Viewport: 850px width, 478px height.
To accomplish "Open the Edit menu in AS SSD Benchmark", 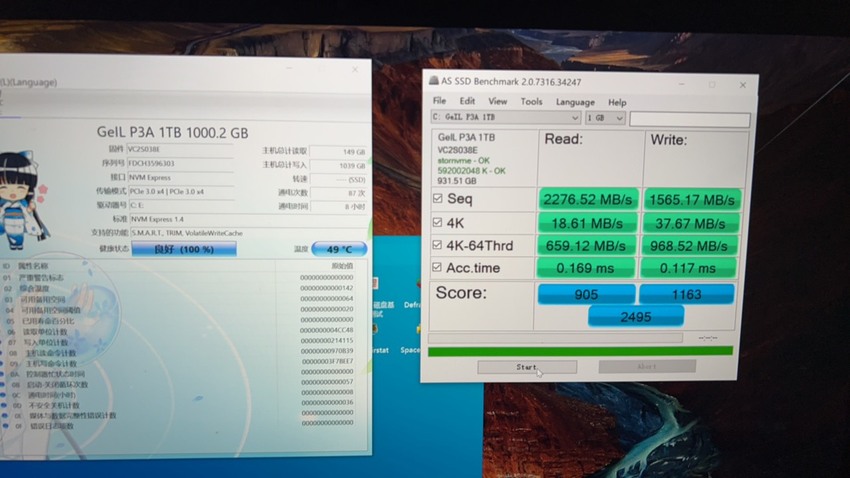I will [467, 101].
